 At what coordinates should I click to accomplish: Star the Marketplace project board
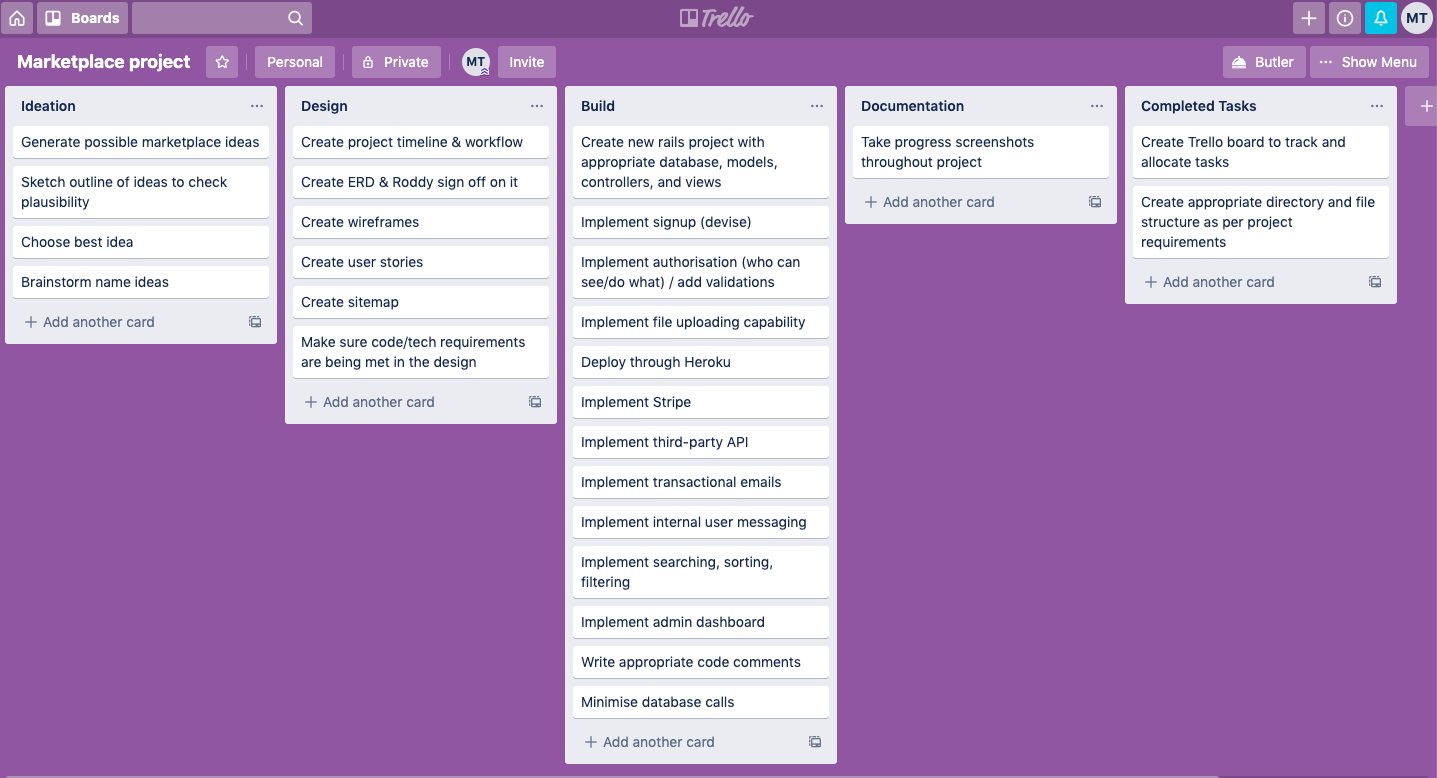[222, 62]
